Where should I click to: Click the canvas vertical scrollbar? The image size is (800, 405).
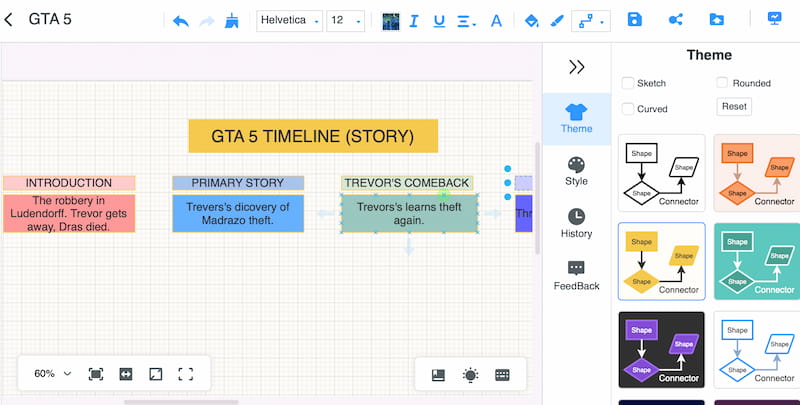(x=537, y=198)
